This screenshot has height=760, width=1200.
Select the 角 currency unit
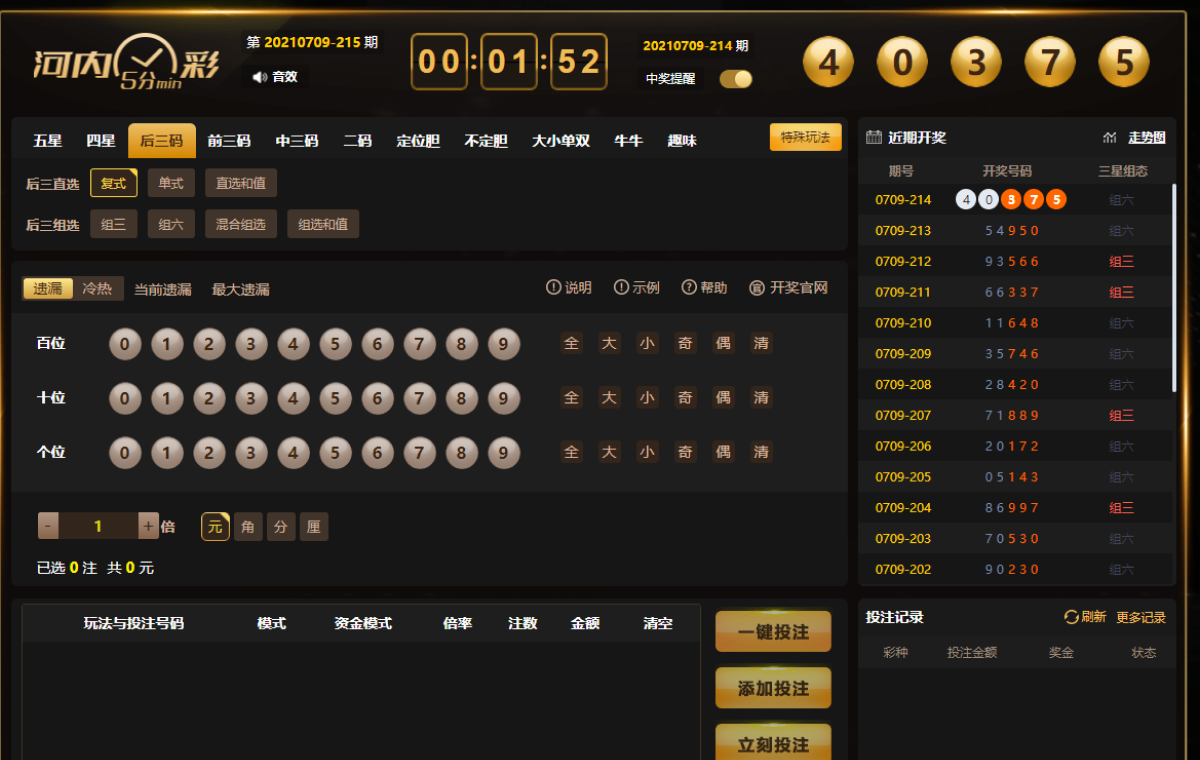coord(248,526)
